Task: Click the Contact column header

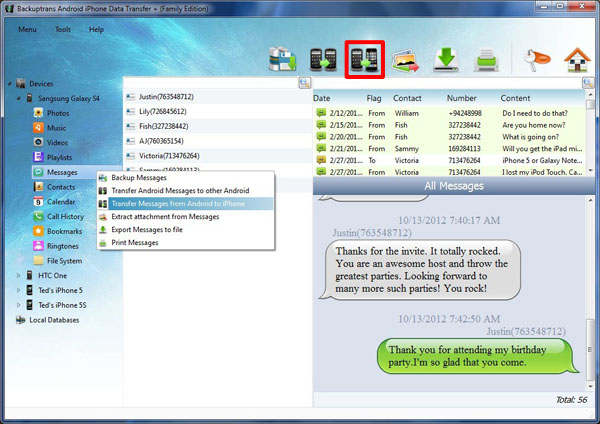Action: (407, 98)
